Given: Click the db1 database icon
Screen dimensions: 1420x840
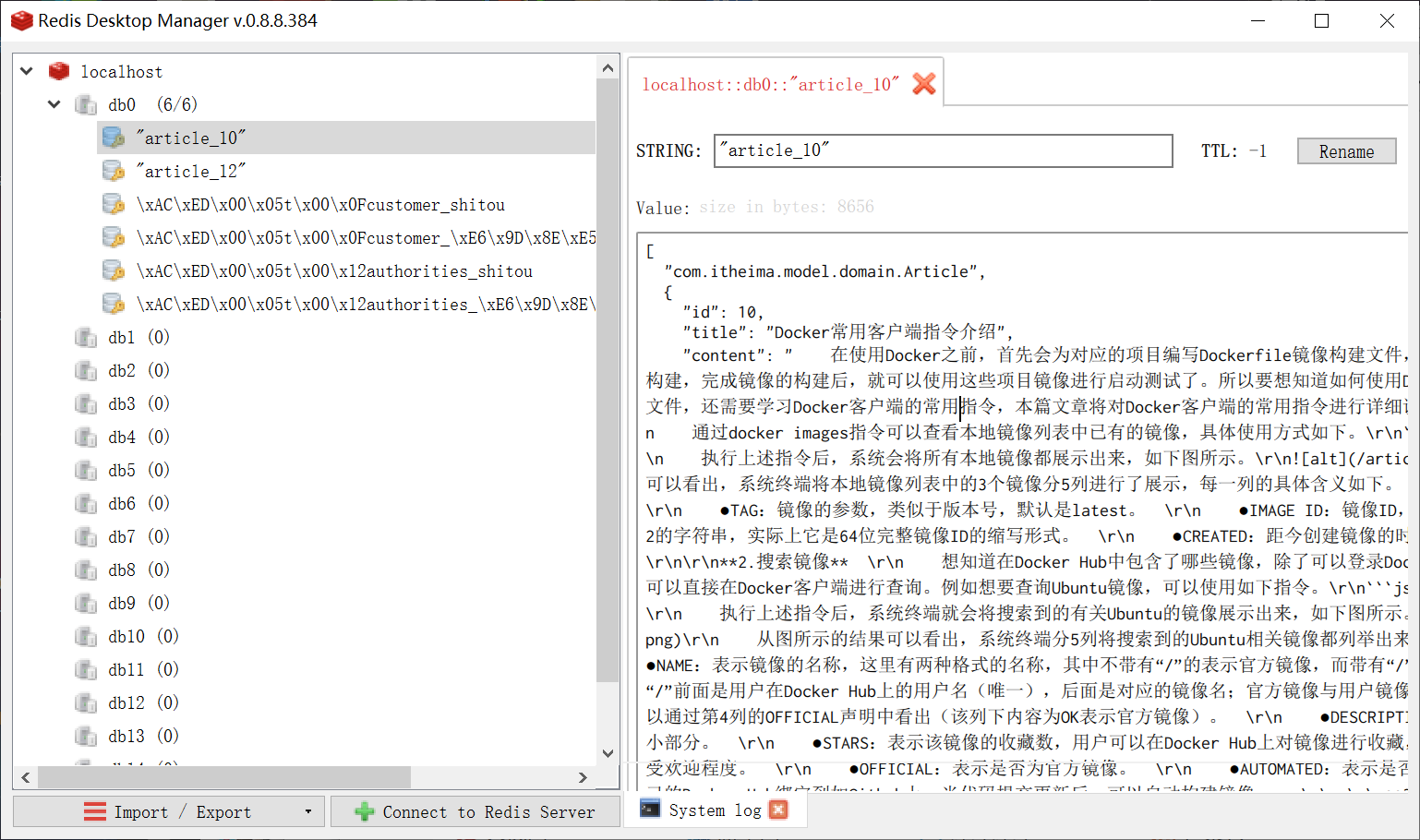Looking at the screenshot, I should [86, 337].
